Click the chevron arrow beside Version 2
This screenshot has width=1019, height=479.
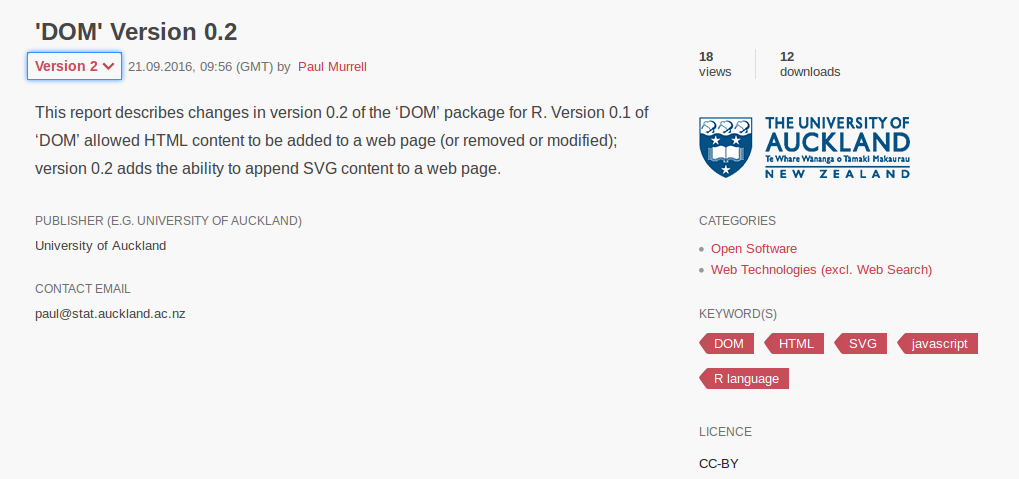[109, 67]
